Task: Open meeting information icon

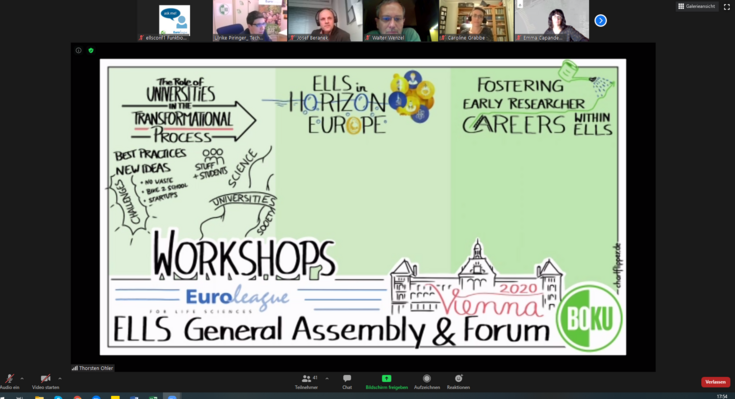Action: [78, 50]
